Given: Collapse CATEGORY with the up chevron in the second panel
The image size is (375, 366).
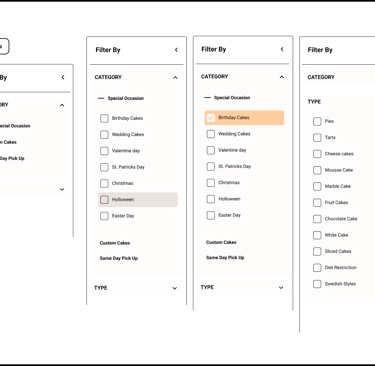Looking at the screenshot, I should tap(175, 78).
